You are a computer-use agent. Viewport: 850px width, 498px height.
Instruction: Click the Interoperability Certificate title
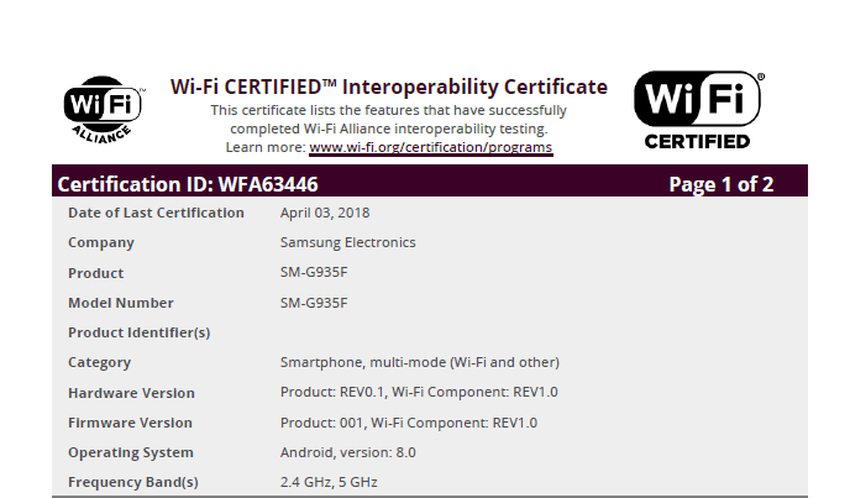point(388,87)
